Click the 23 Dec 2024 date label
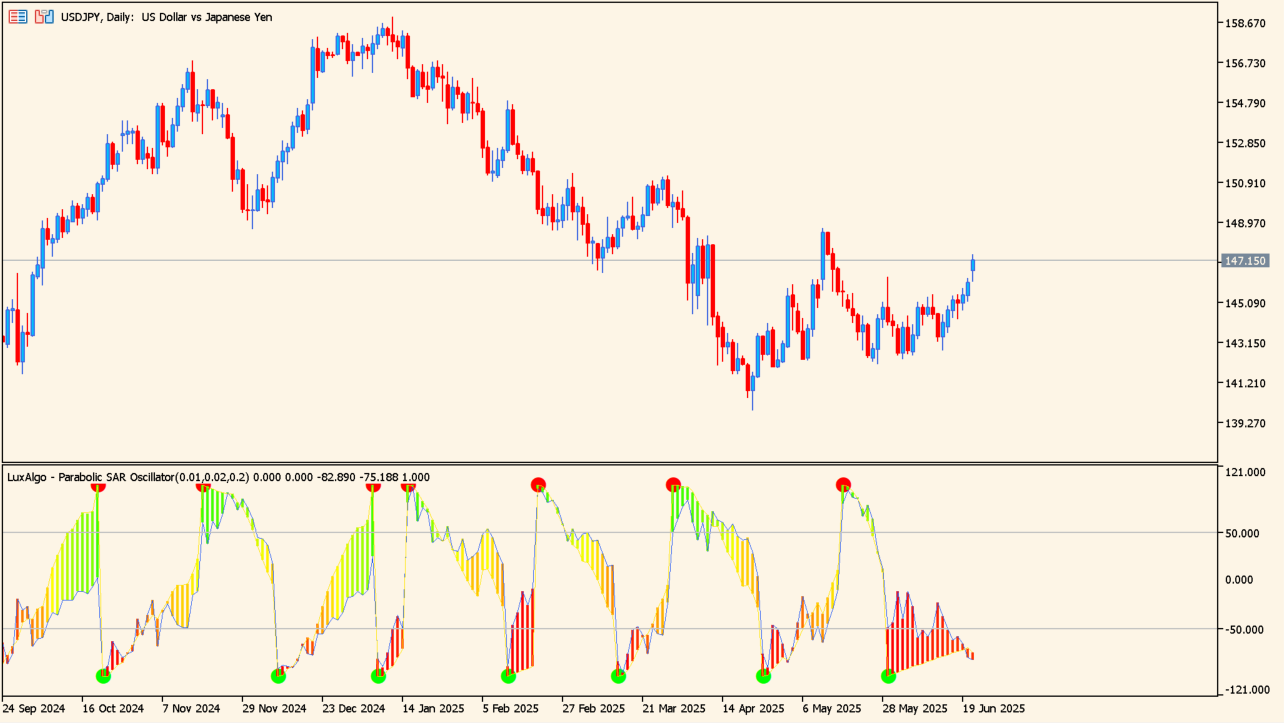 pos(353,708)
